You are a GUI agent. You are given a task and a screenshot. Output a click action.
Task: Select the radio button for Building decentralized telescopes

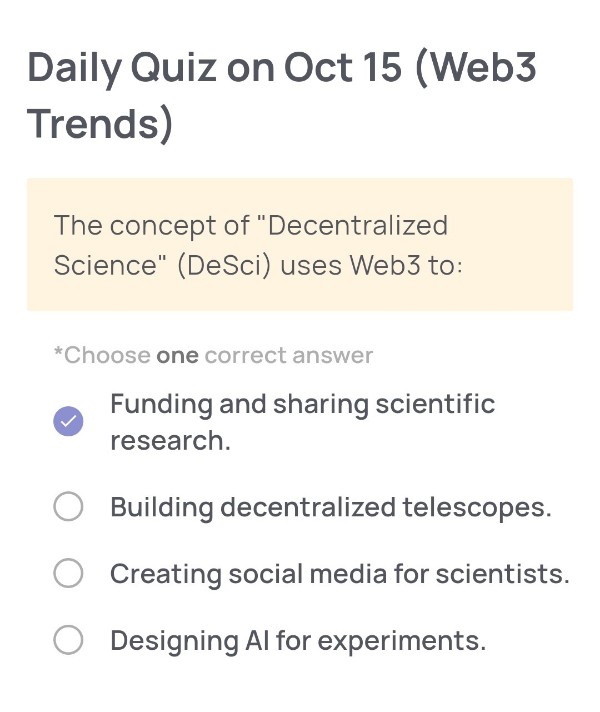coord(68,507)
